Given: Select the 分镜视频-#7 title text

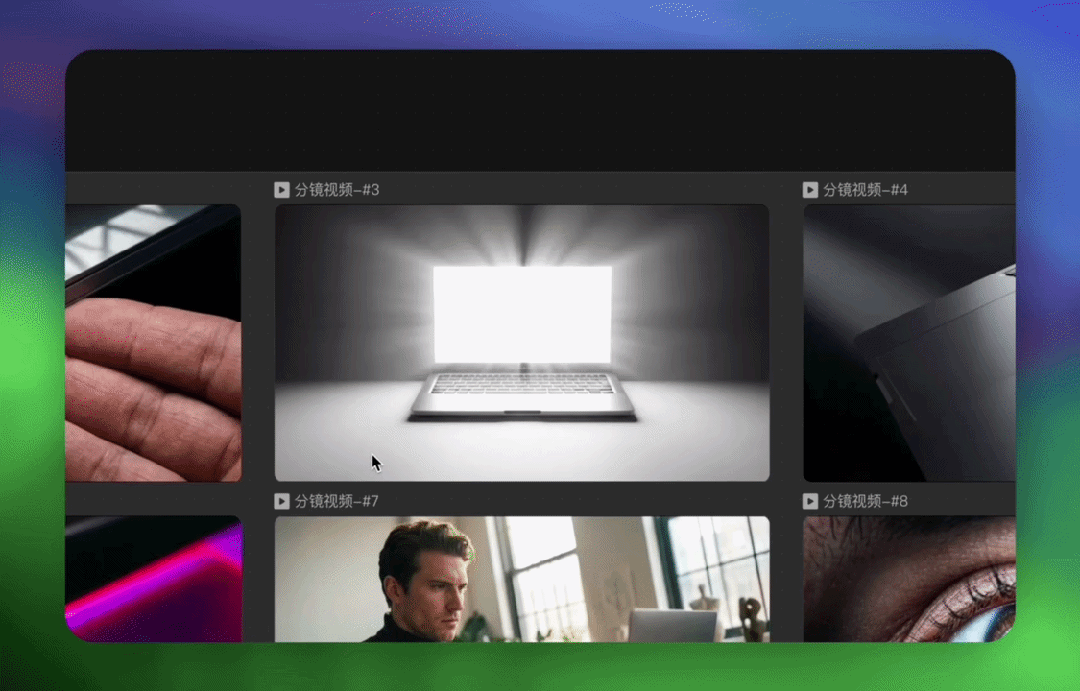Looking at the screenshot, I should pyautogui.click(x=337, y=501).
